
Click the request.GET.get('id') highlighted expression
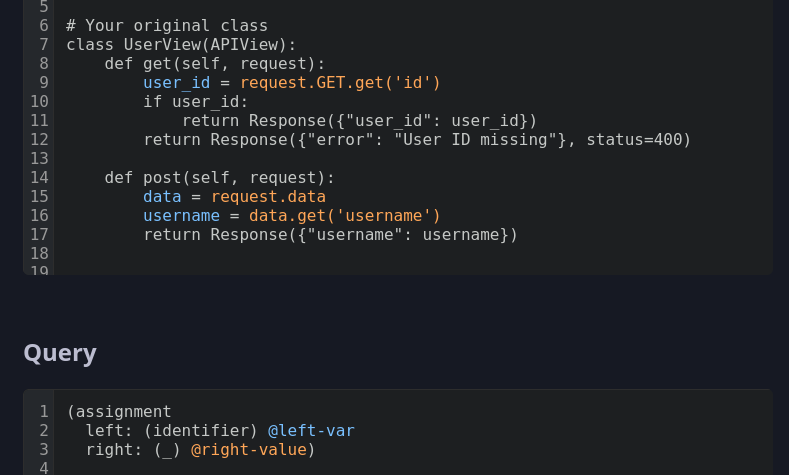pyautogui.click(x=340, y=83)
